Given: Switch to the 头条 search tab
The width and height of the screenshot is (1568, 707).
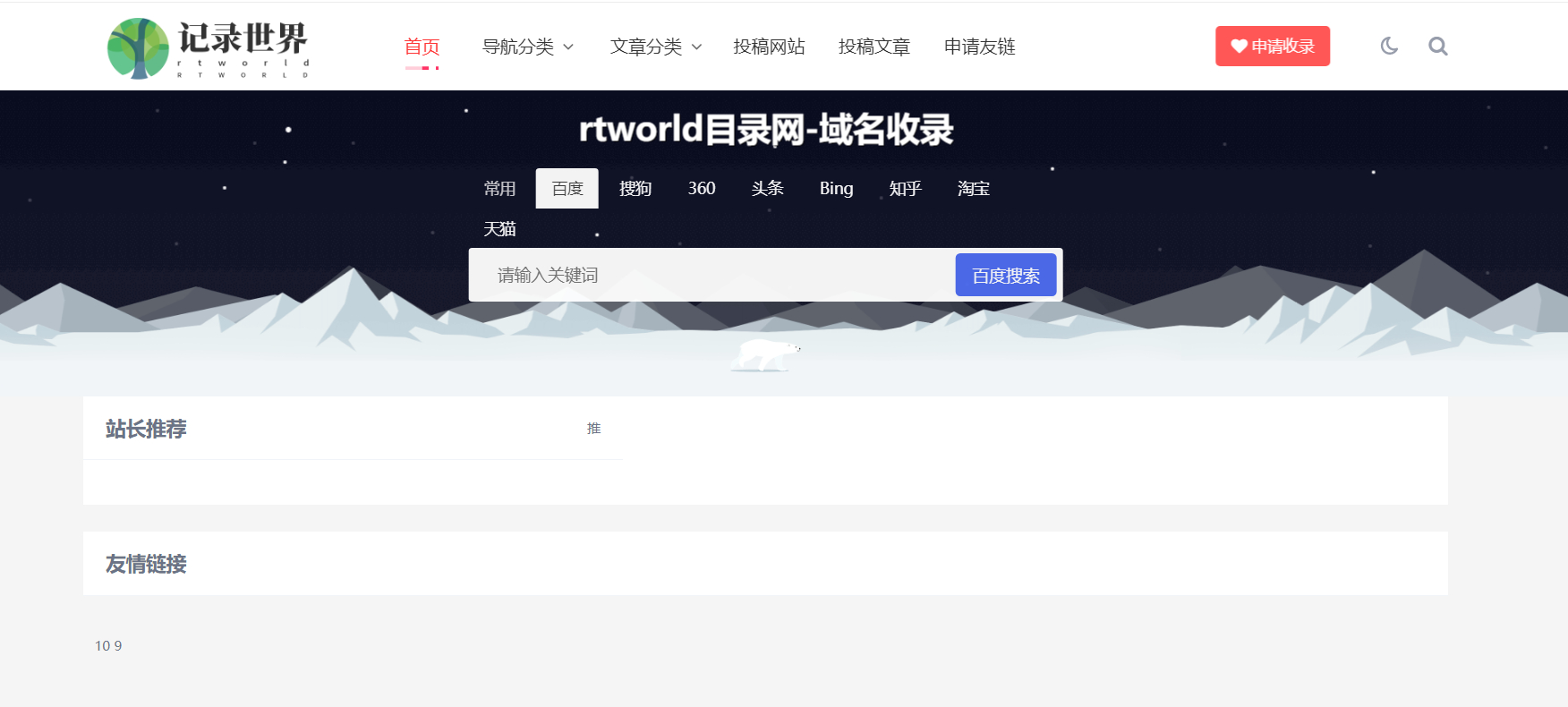Looking at the screenshot, I should 768,189.
